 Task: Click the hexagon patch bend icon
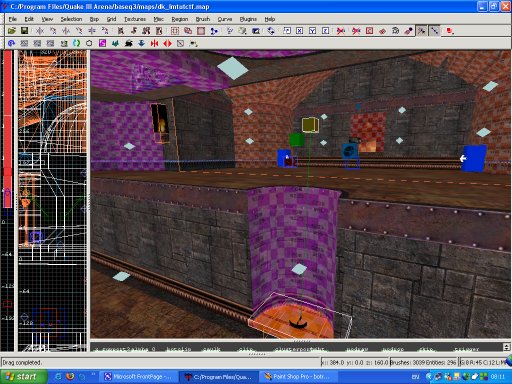coord(89,43)
